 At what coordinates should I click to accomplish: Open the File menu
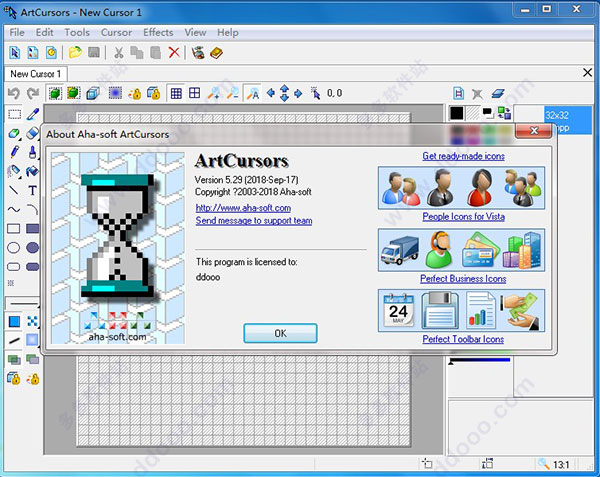point(17,33)
